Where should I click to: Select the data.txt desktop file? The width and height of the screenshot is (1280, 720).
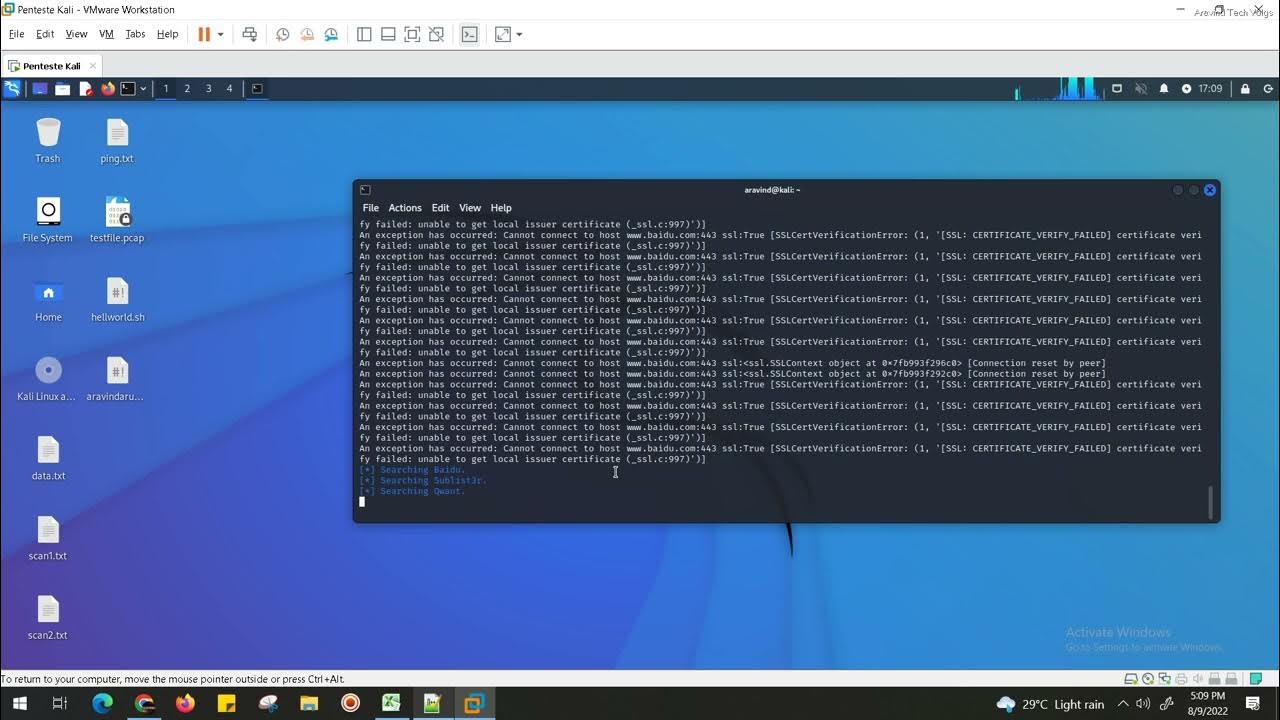coord(48,458)
